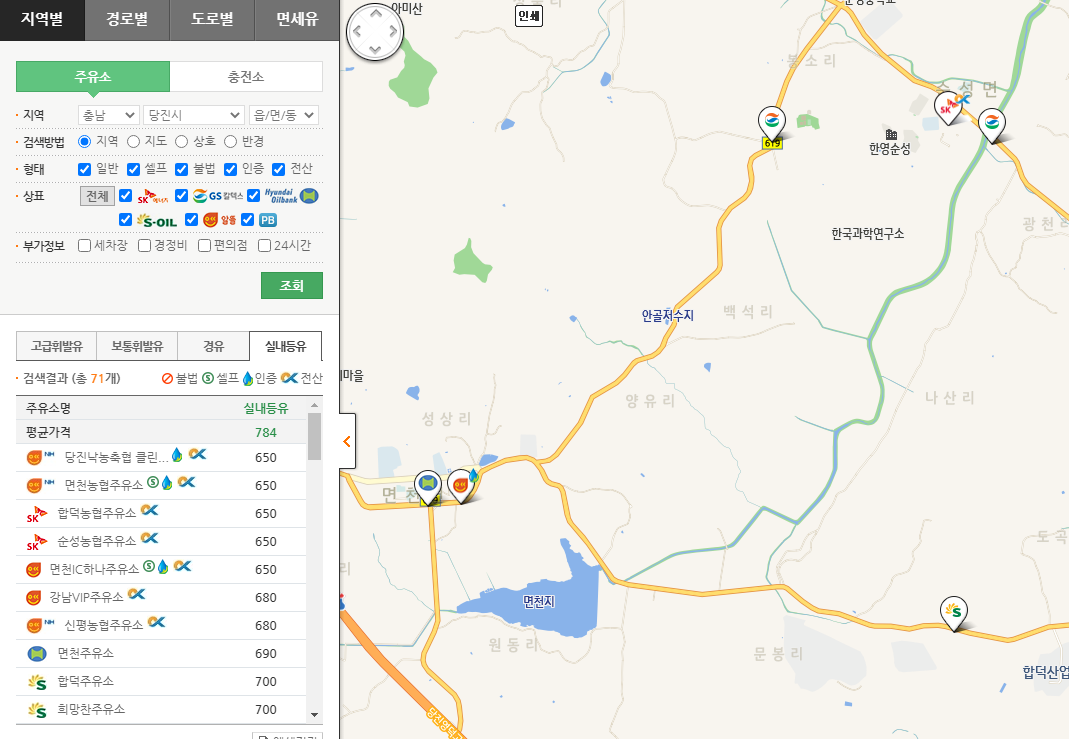1069x739 pixels.
Task: Switch to the 경로별 tab
Action: [127, 20]
